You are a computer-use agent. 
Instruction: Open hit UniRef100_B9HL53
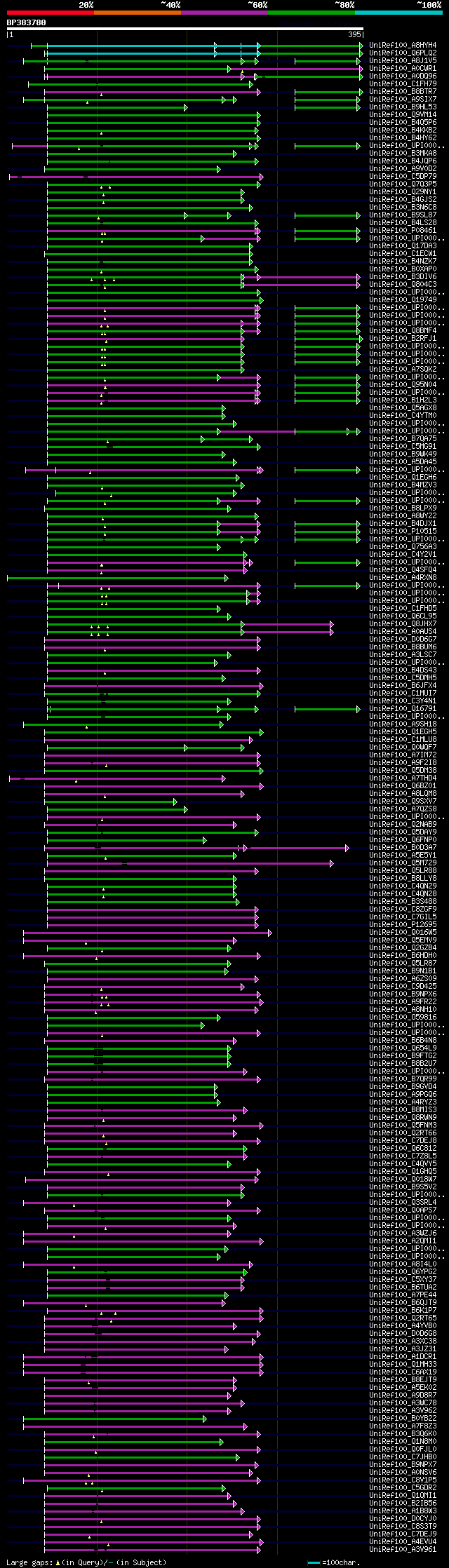pyautogui.click(x=403, y=107)
